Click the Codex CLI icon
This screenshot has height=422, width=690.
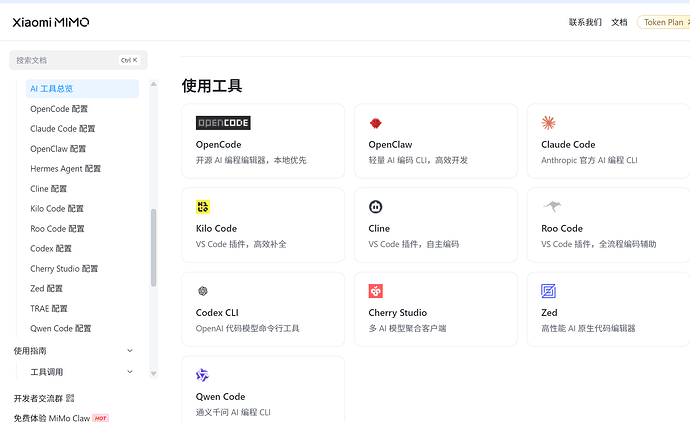(203, 291)
